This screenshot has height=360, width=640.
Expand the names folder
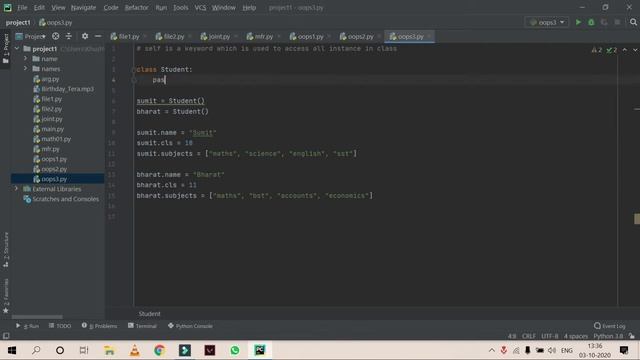coord(25,69)
